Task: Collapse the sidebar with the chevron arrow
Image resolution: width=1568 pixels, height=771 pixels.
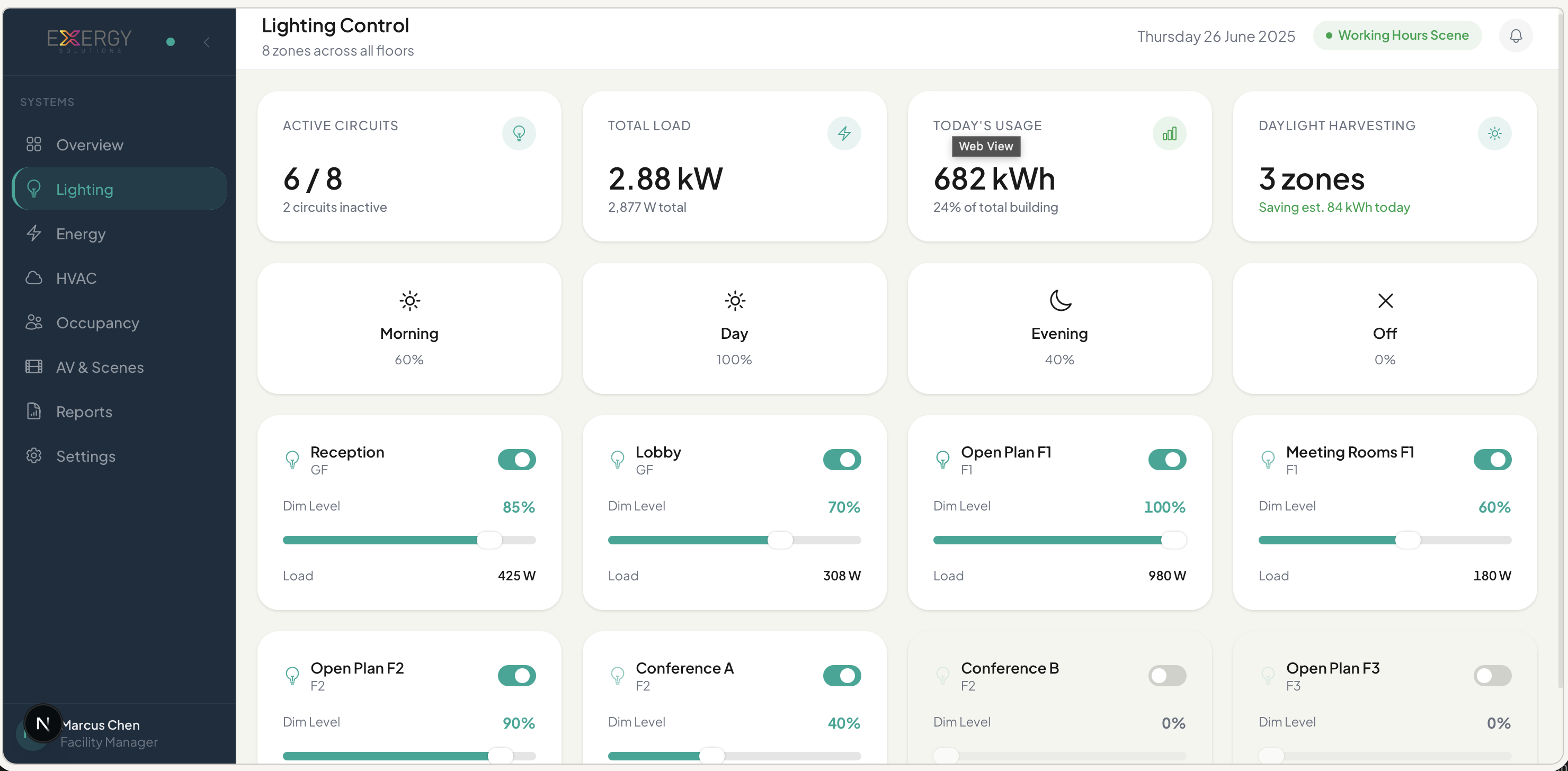Action: [207, 42]
